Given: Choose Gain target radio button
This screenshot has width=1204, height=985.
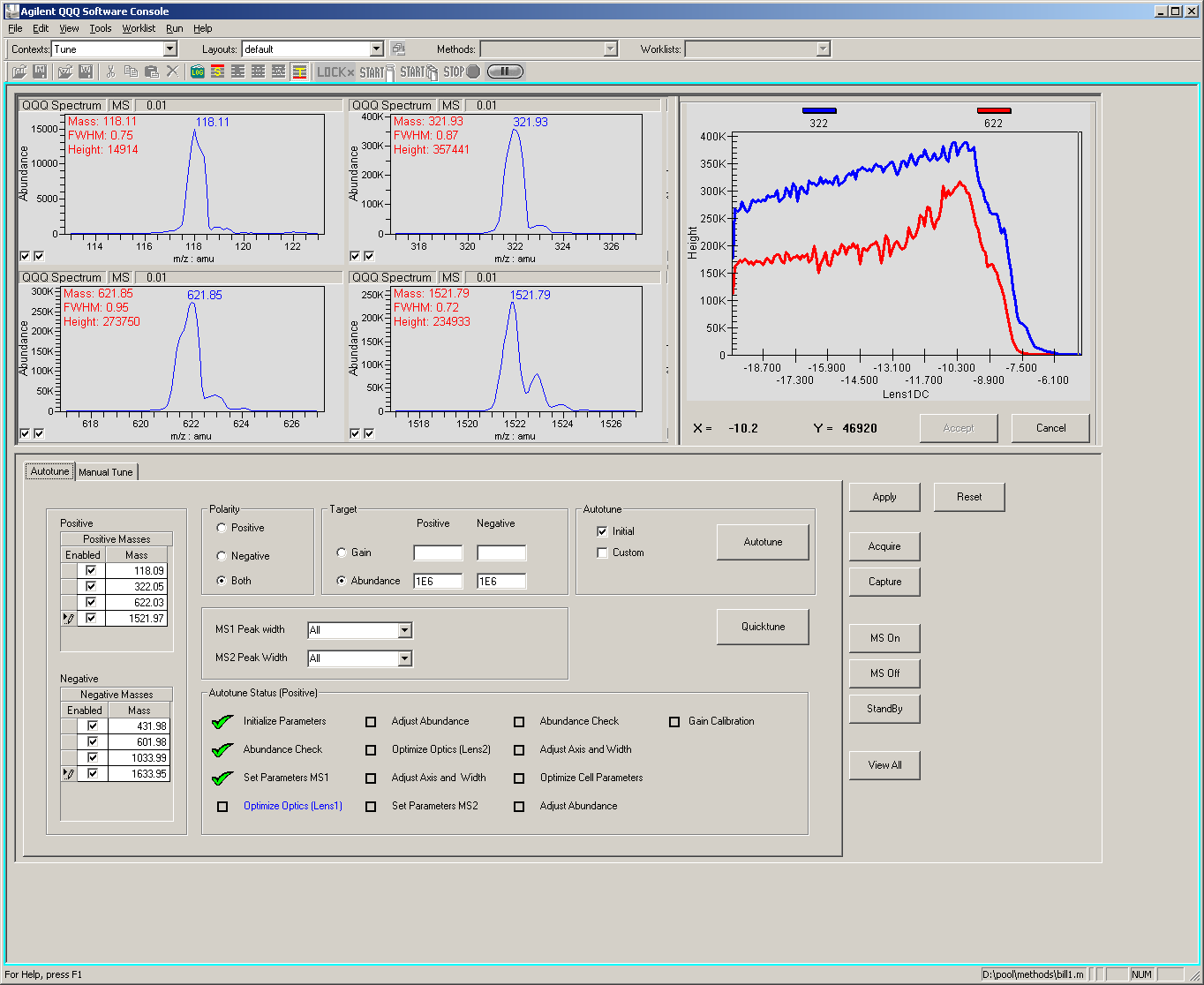Looking at the screenshot, I should 342,553.
